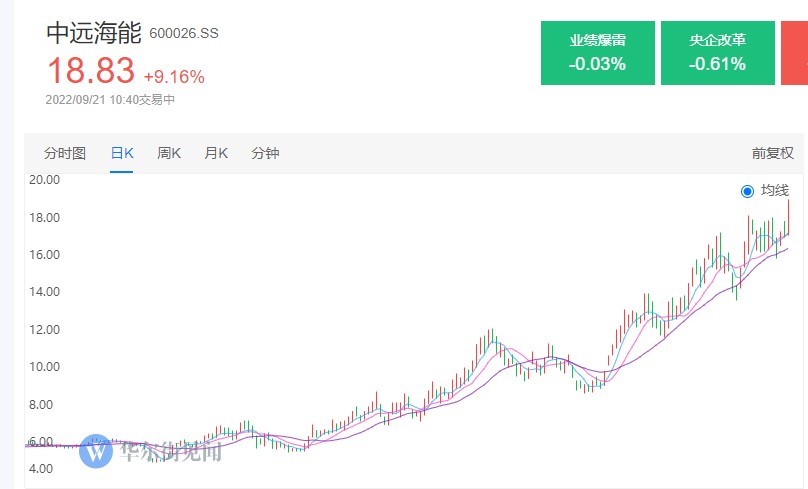The image size is (808, 489).
Task: Toggle the 均线 radio button
Action: (748, 191)
